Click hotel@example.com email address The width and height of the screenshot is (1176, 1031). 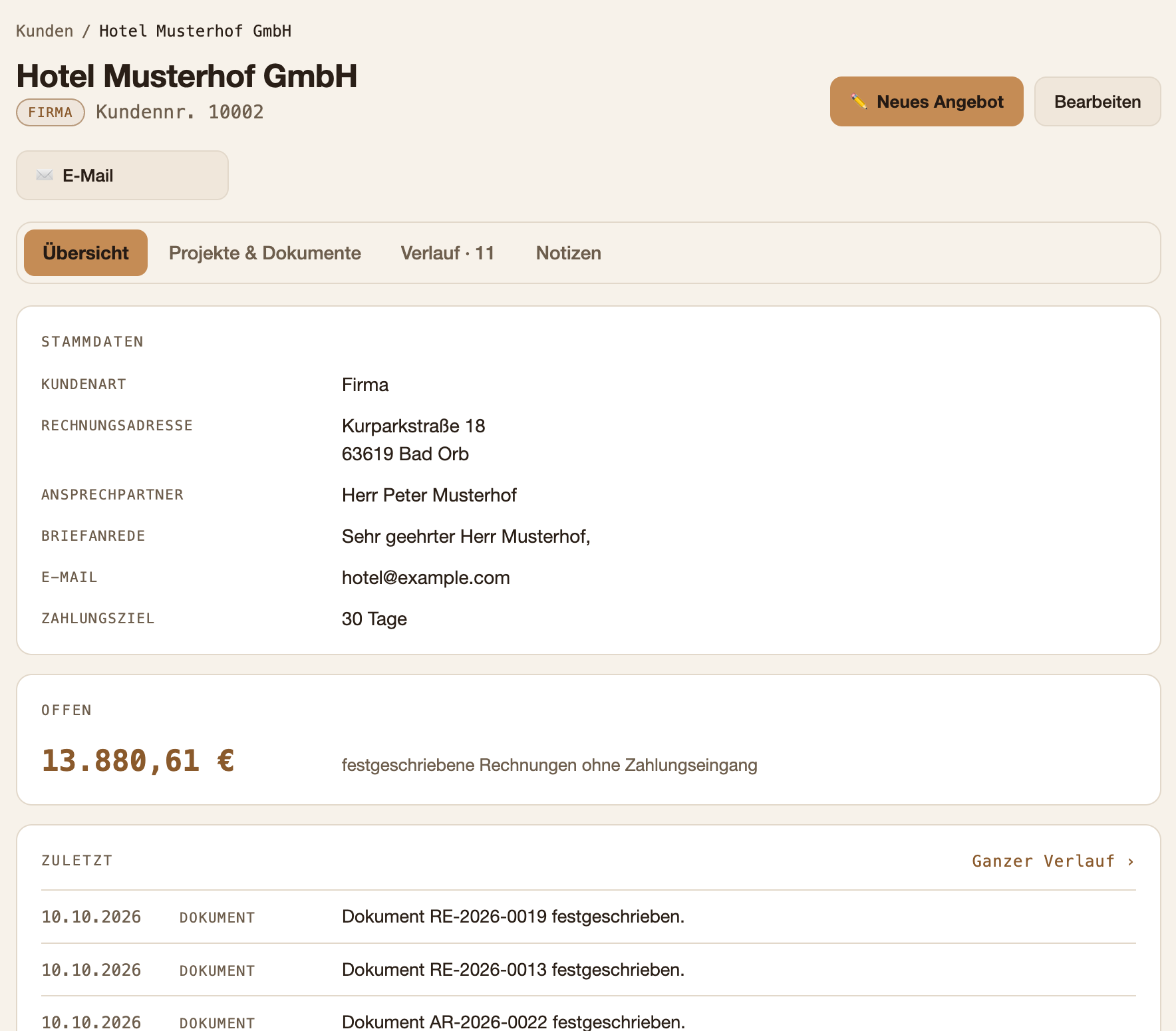(x=426, y=578)
